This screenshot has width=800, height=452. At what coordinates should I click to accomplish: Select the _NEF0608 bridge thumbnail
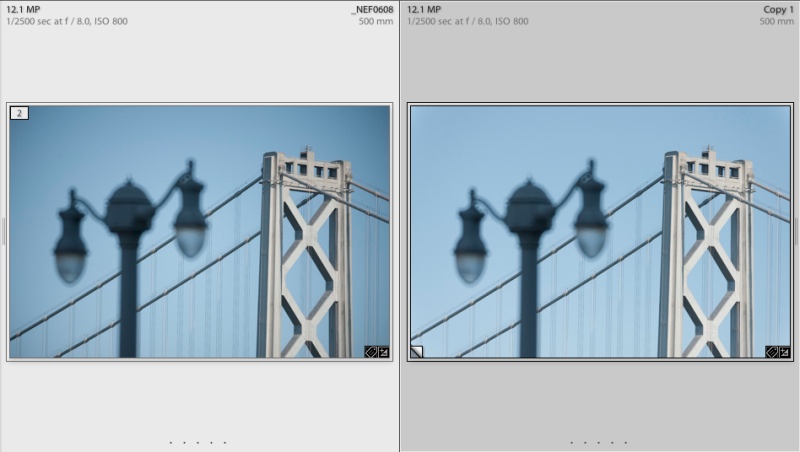pos(199,232)
